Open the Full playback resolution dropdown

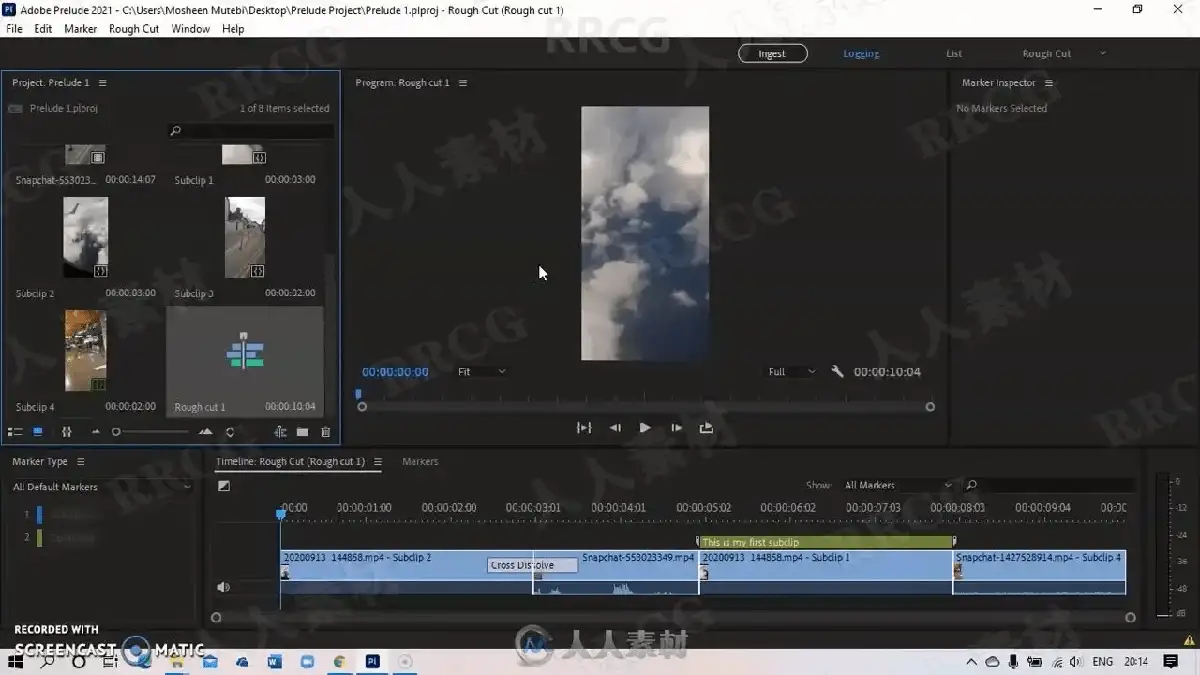click(x=791, y=371)
